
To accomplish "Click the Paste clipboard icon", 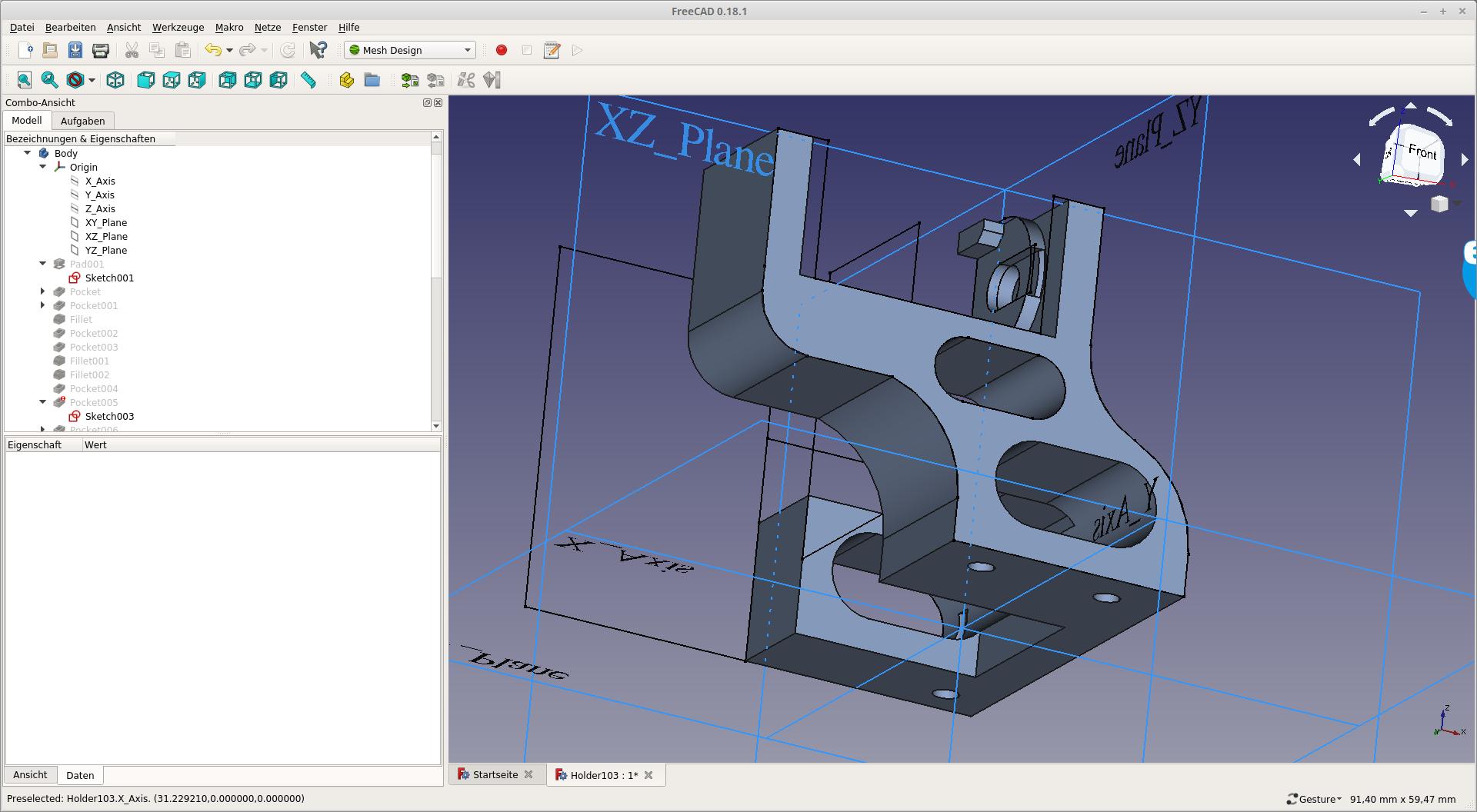I will coord(182,50).
